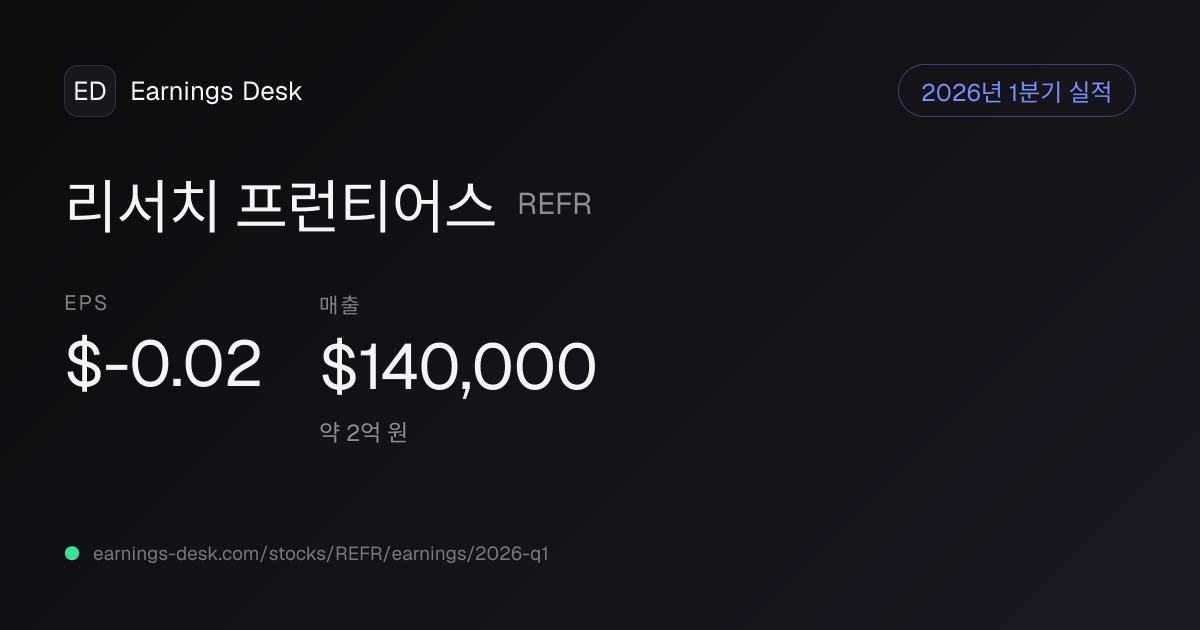Viewport: 1200px width, 630px height.
Task: Click the $-0.02 EPS value
Action: (x=164, y=364)
